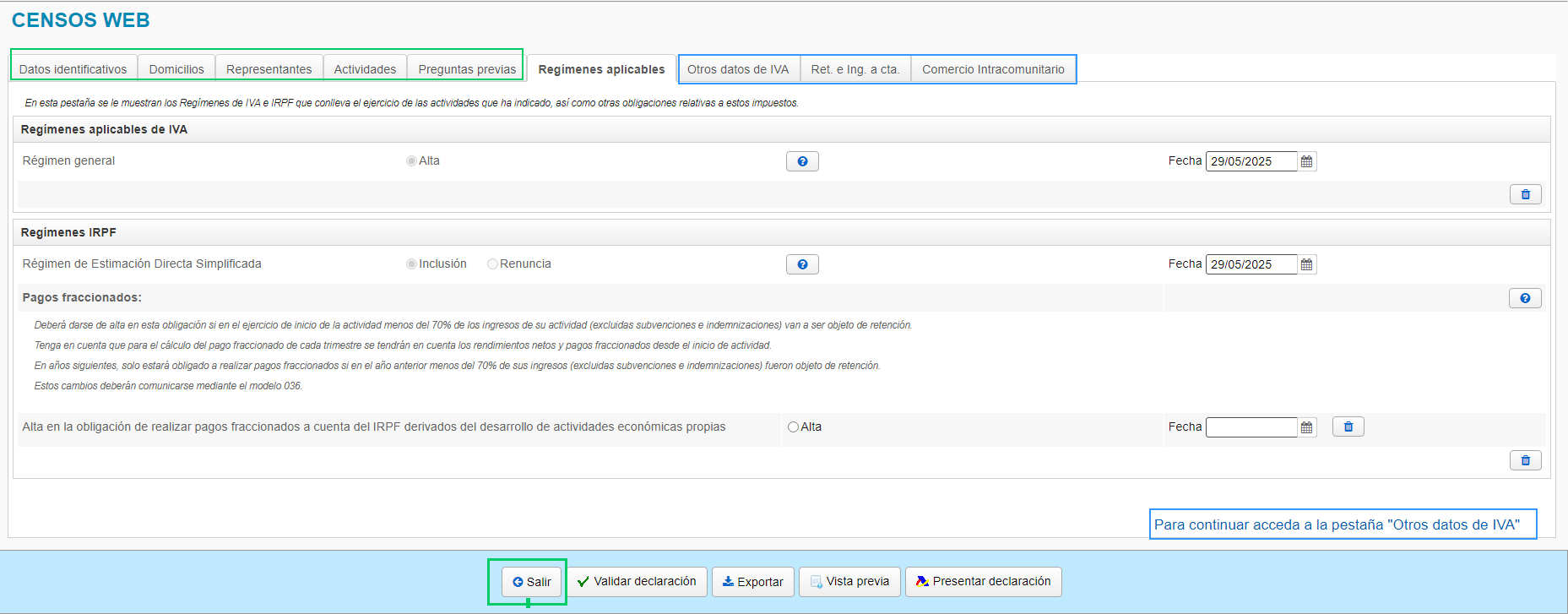Switch to Otros datos de IVA tab
This screenshot has width=1568, height=614.
pyautogui.click(x=738, y=69)
